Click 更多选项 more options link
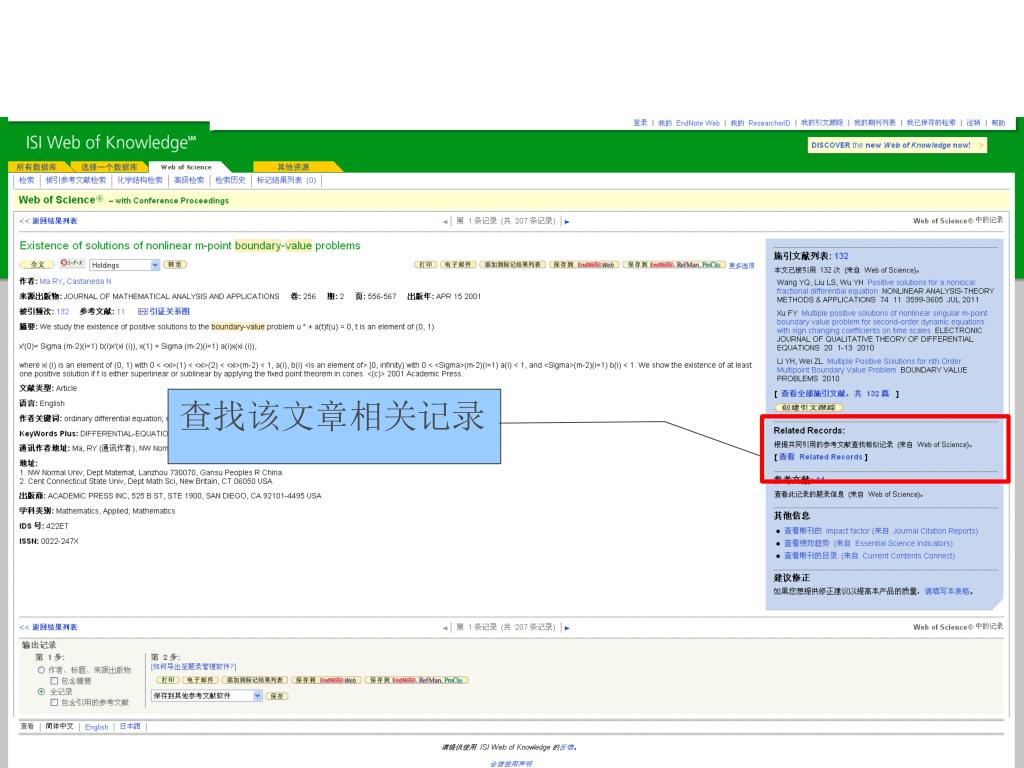The image size is (1024, 768). 741,266
